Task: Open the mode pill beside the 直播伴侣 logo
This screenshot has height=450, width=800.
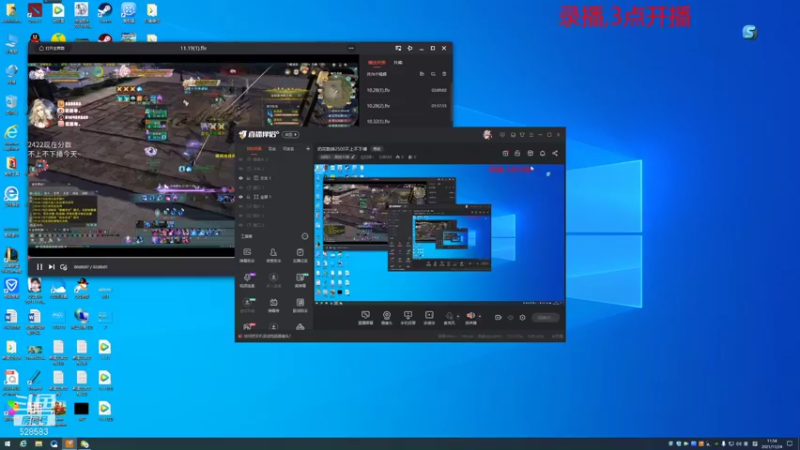Action: 291,135
